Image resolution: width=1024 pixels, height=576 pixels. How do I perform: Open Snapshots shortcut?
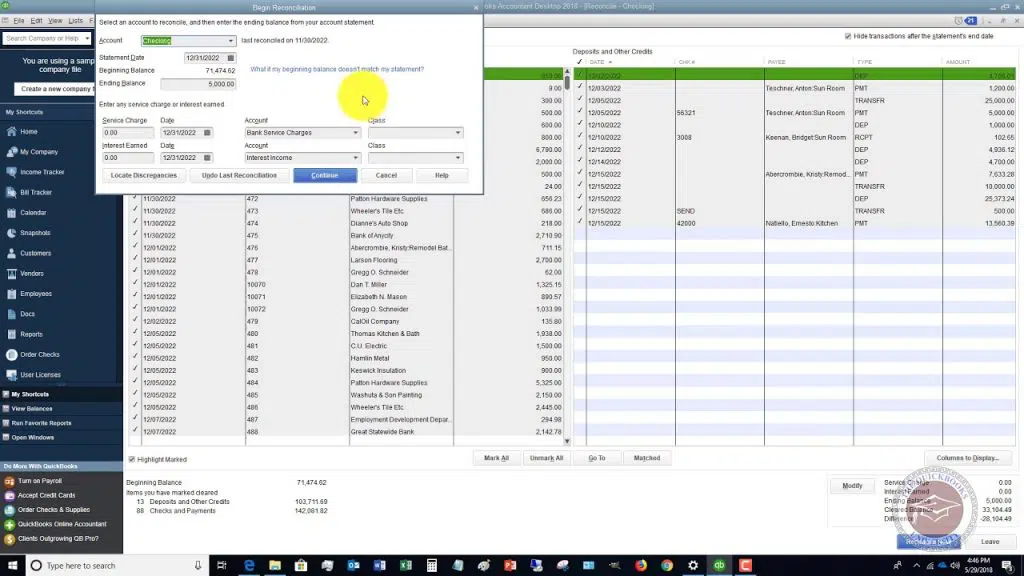(x=35, y=232)
